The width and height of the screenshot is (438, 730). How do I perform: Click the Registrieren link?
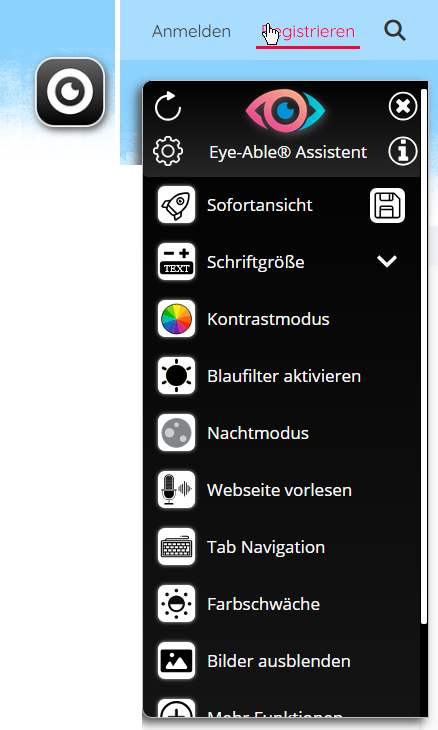pos(308,31)
